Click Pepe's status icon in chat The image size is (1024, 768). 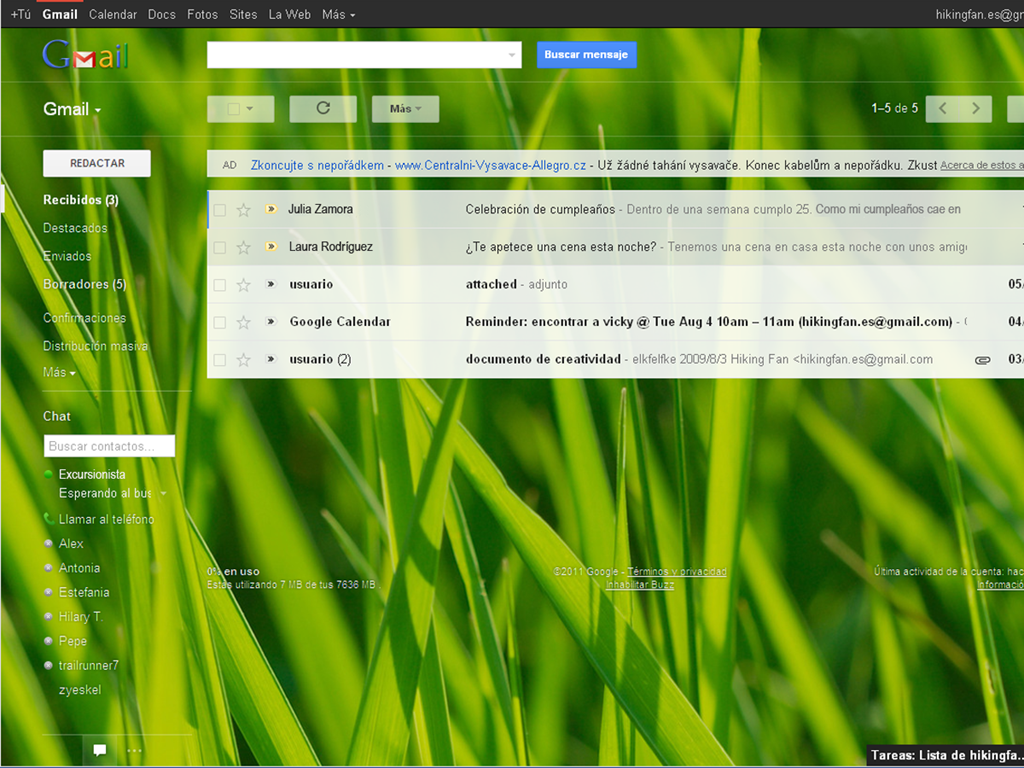[48, 641]
